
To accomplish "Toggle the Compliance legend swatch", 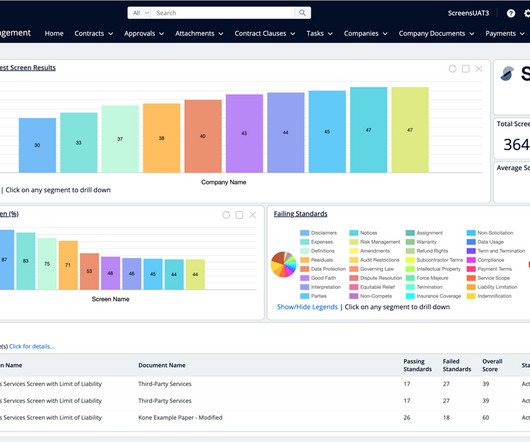I will [471, 260].
